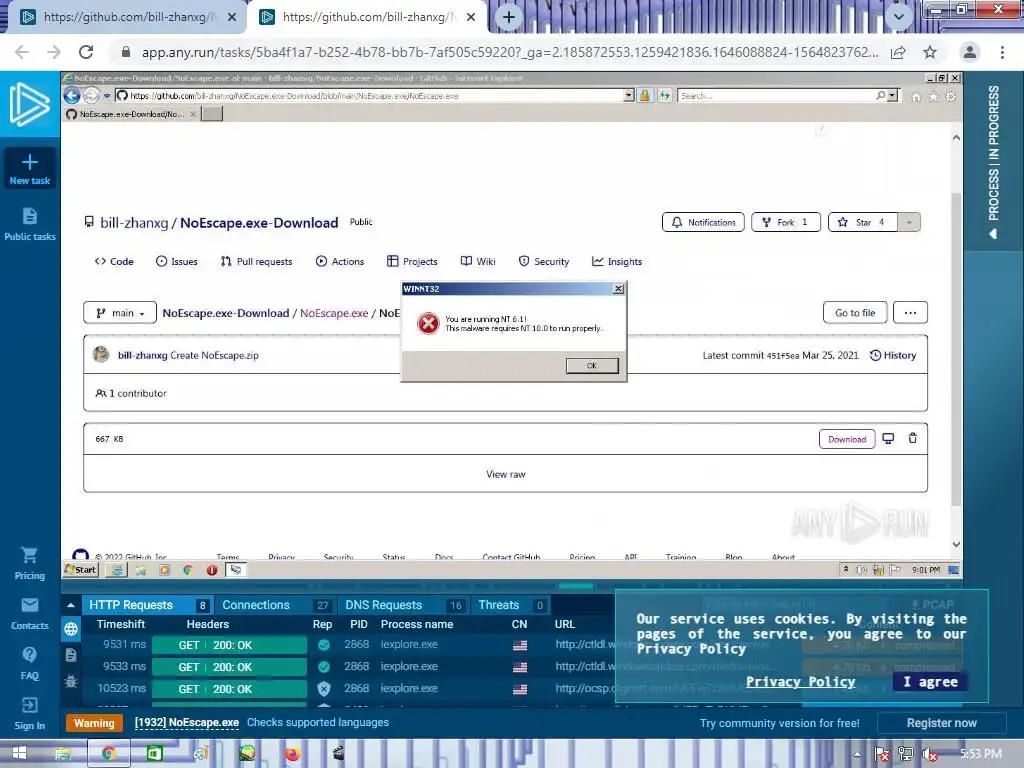
Task: Click the IE Search input field
Action: [776, 95]
